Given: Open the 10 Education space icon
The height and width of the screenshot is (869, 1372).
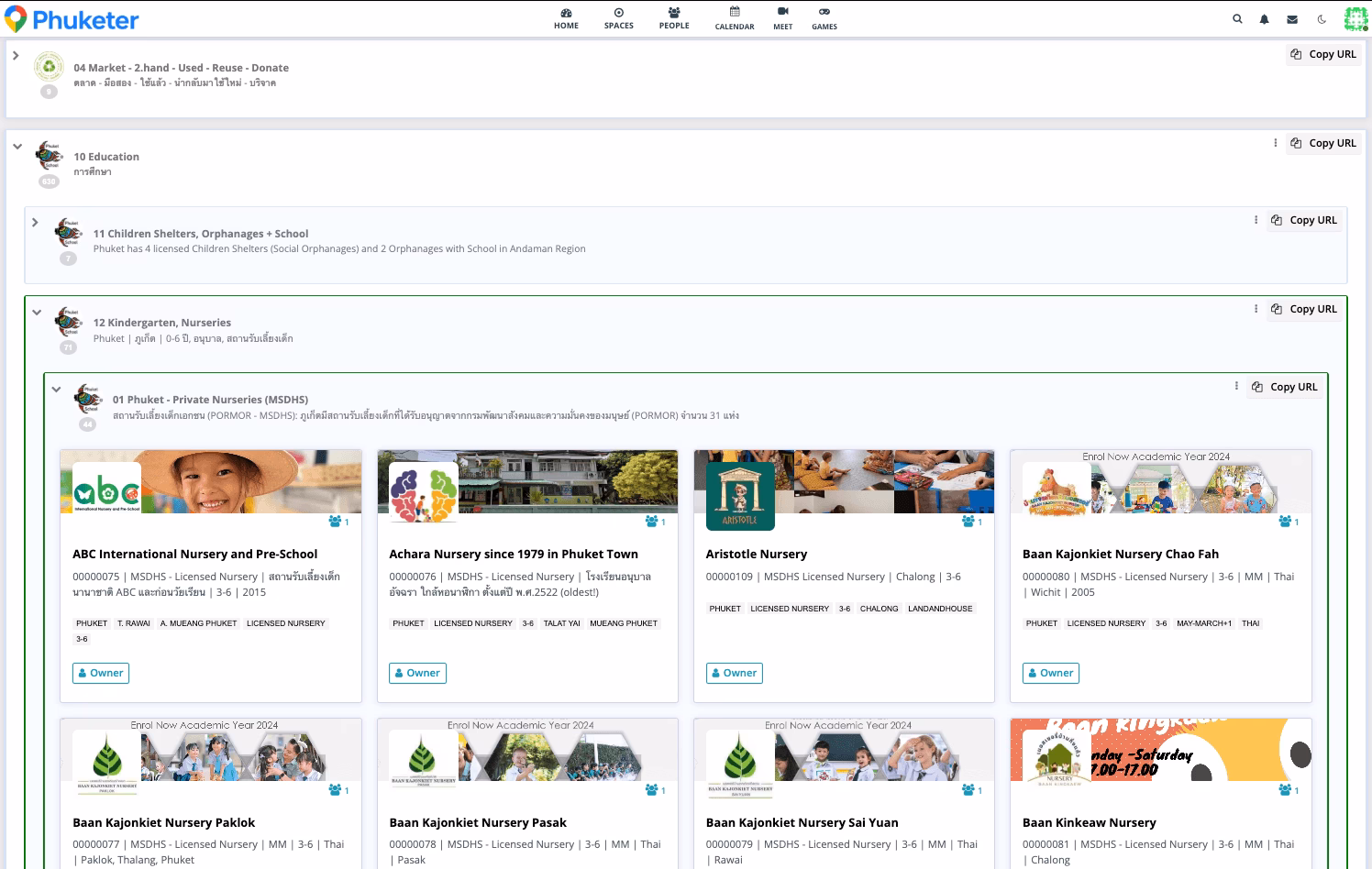Looking at the screenshot, I should (x=49, y=156).
